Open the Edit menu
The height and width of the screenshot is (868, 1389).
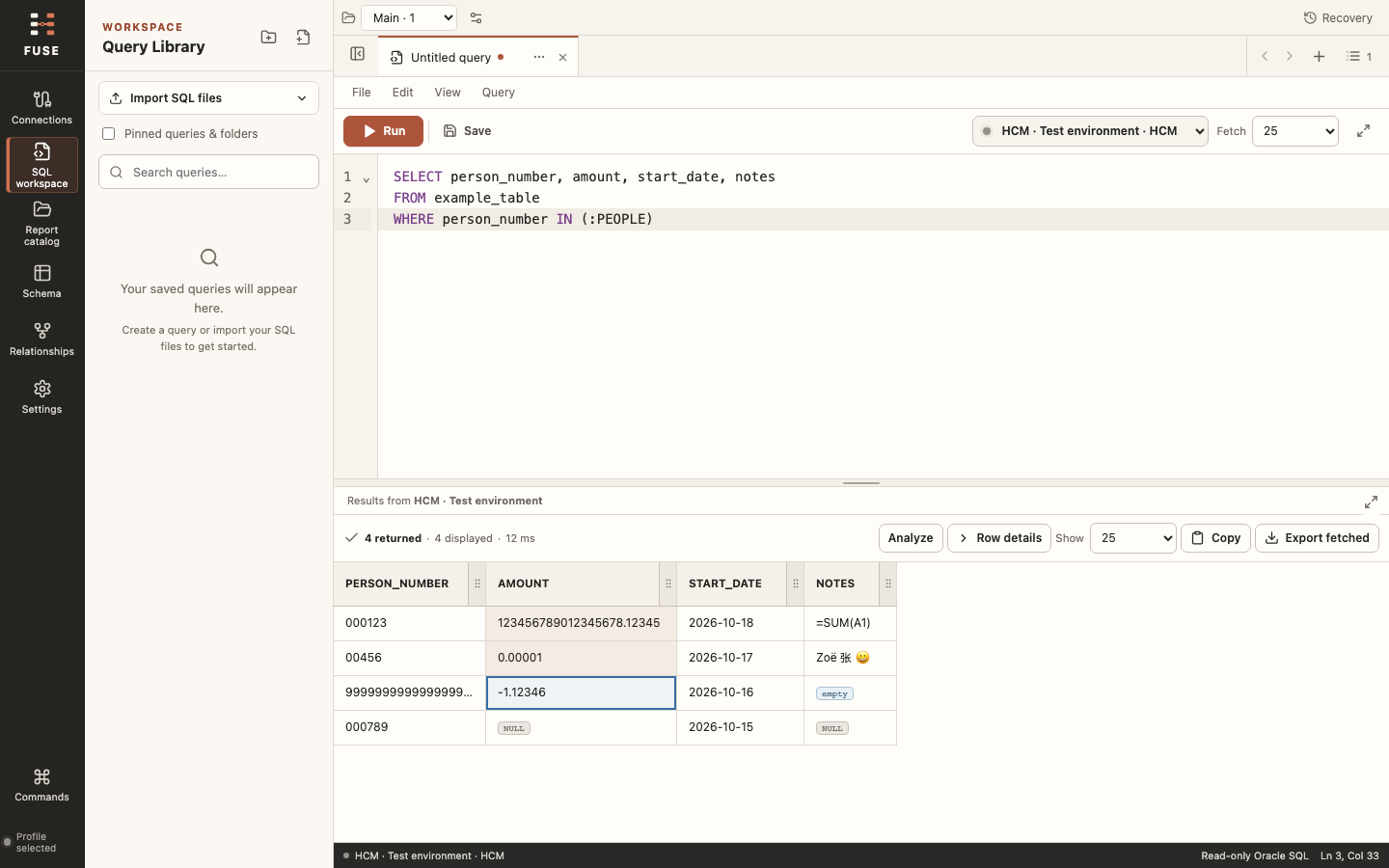pyautogui.click(x=402, y=93)
